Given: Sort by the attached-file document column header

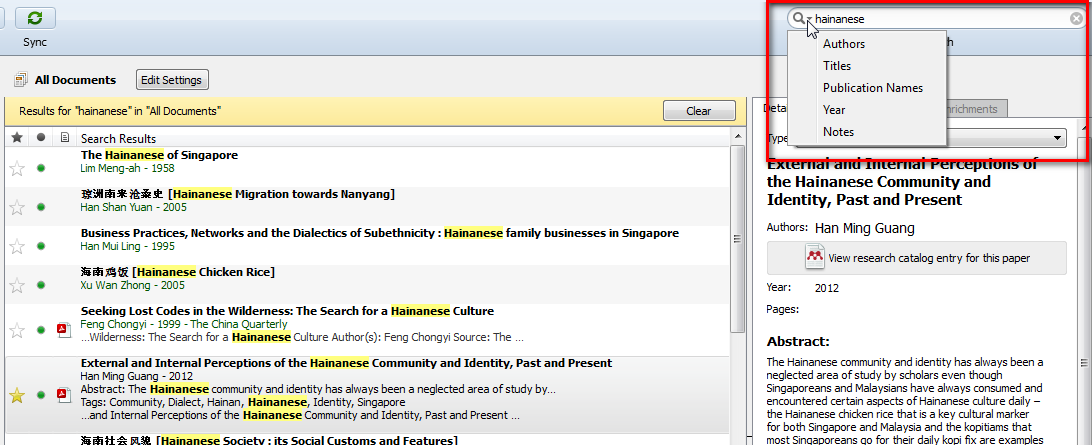Looking at the screenshot, I should click(64, 138).
